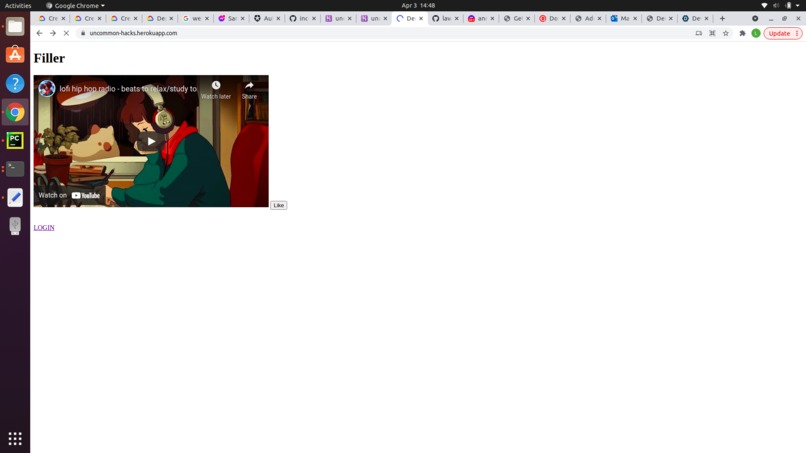The image size is (806, 453).
Task: Show Applications grid in the dock
Action: pyautogui.click(x=15, y=439)
